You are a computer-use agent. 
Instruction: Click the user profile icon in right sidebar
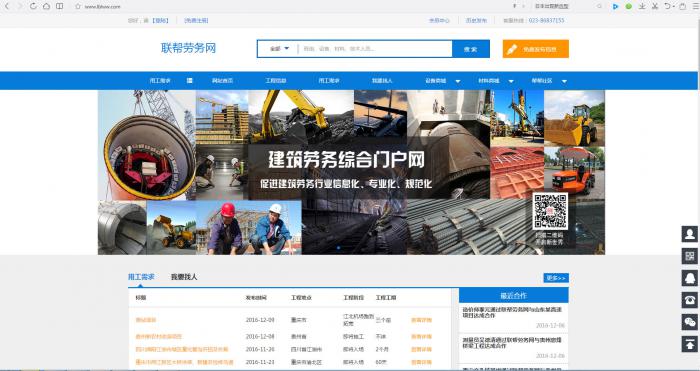pos(689,234)
